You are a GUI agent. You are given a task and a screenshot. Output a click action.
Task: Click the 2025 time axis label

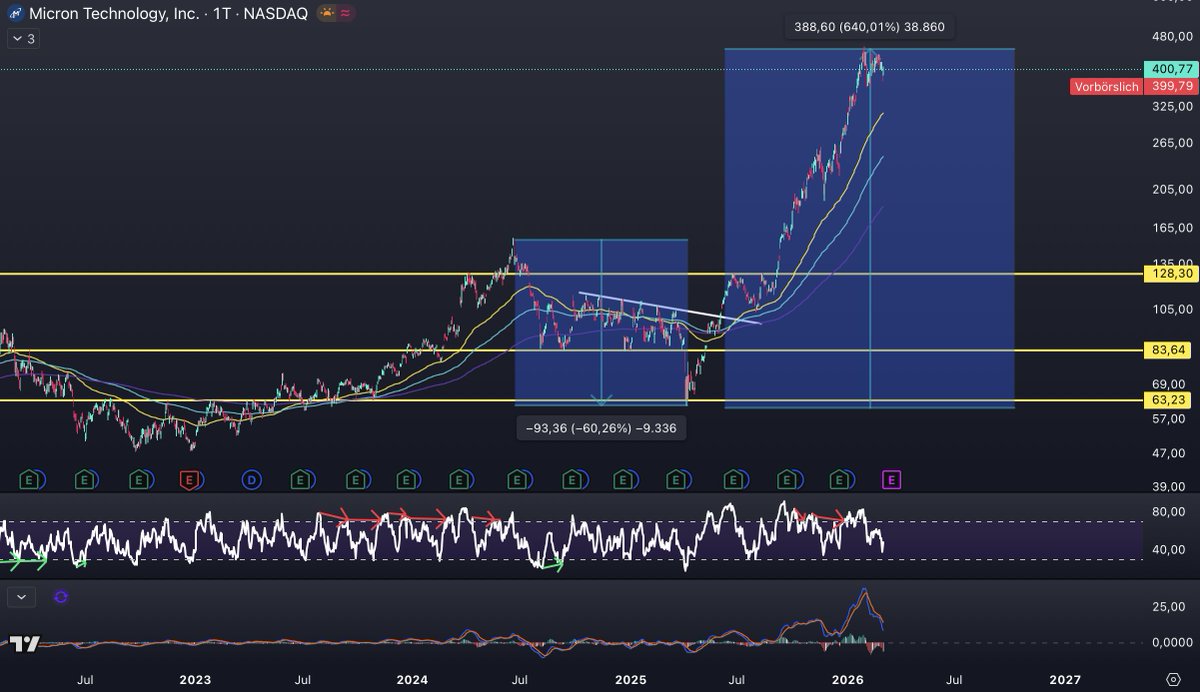[x=631, y=680]
